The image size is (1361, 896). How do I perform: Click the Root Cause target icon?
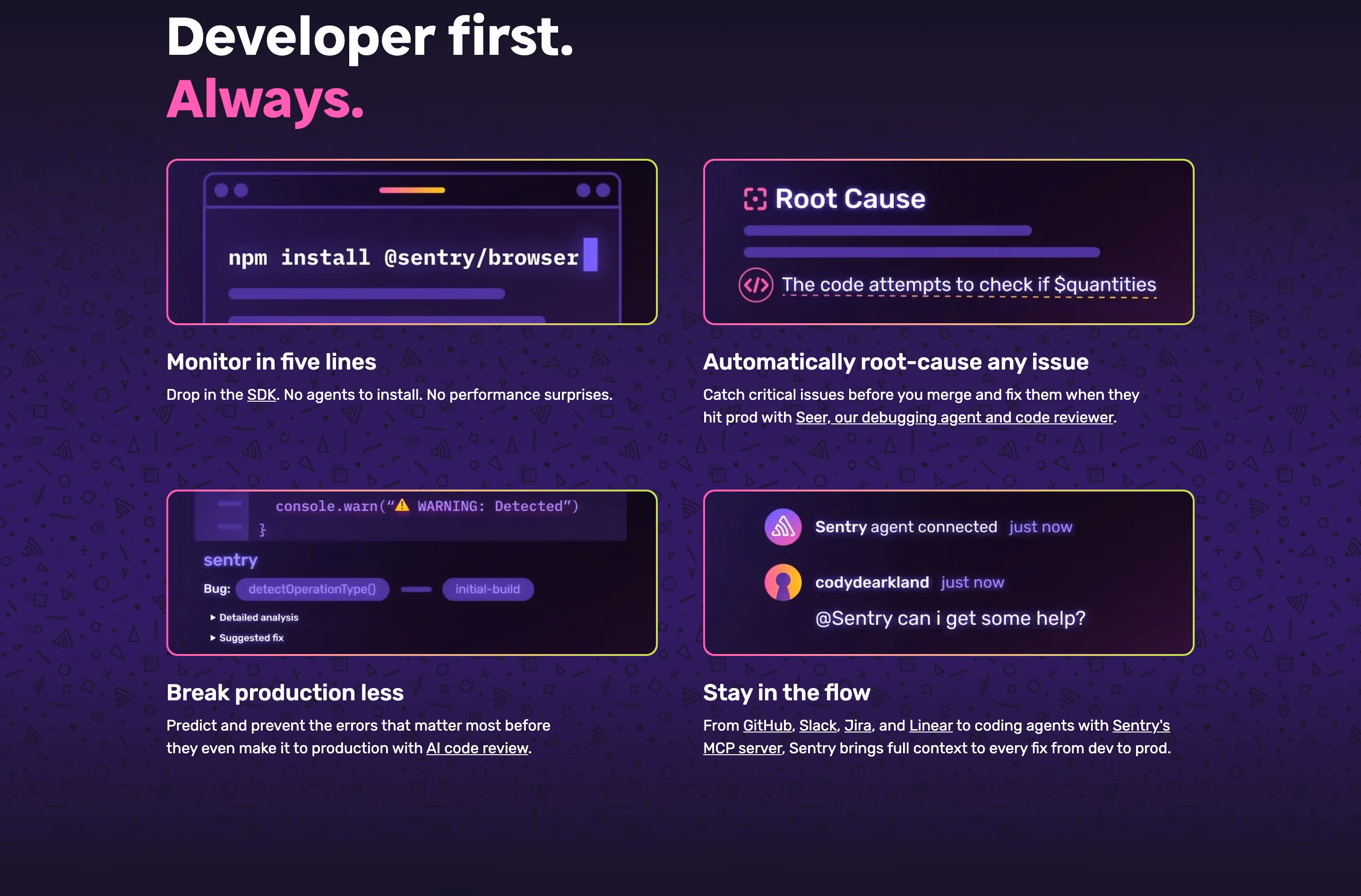point(755,199)
